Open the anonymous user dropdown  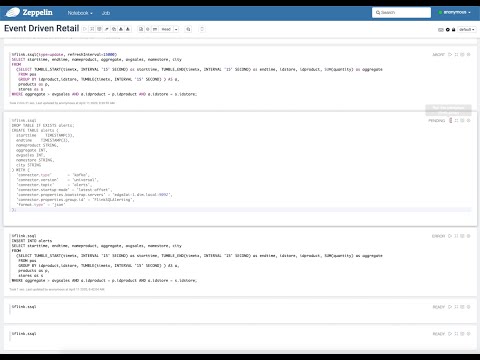[x=454, y=12]
